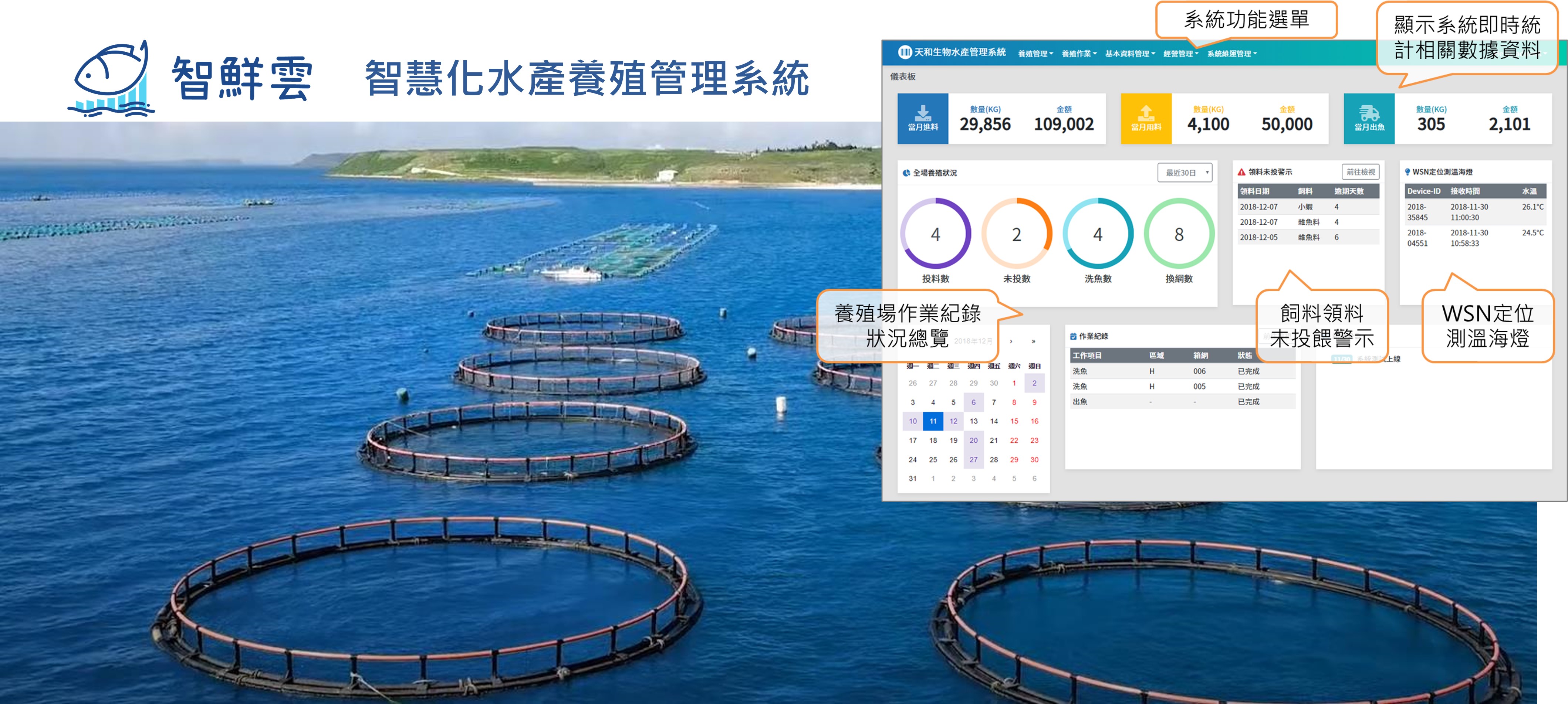Click the 當月進料 download icon tile
Screen dimensions: 1568x704
point(923,119)
